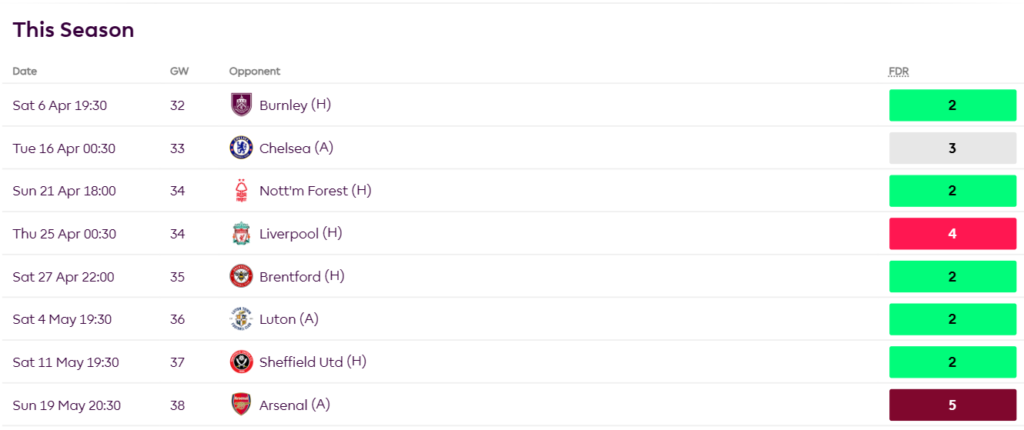Image resolution: width=1024 pixels, height=430 pixels.
Task: Click the Liverpool club crest icon
Action: 240,234
